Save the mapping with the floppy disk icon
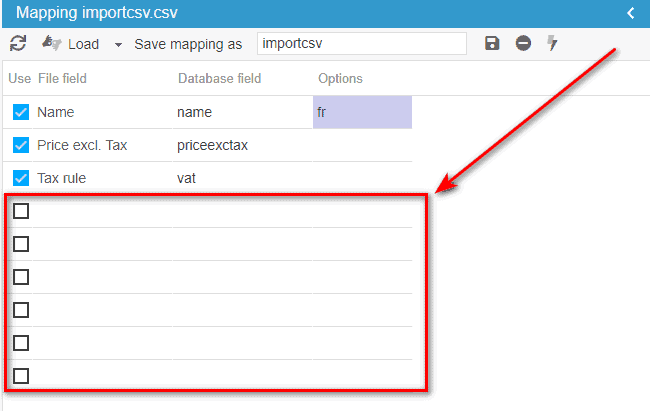The height and width of the screenshot is (411, 650). (492, 44)
